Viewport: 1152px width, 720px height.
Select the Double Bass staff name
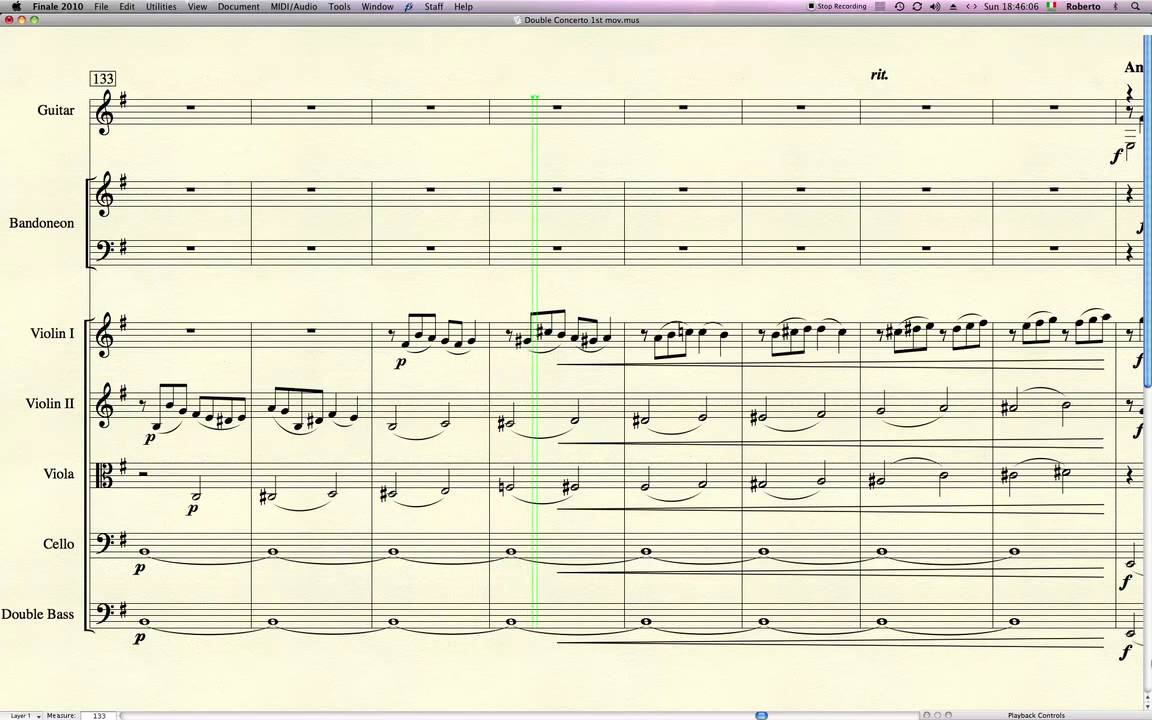(x=37, y=613)
